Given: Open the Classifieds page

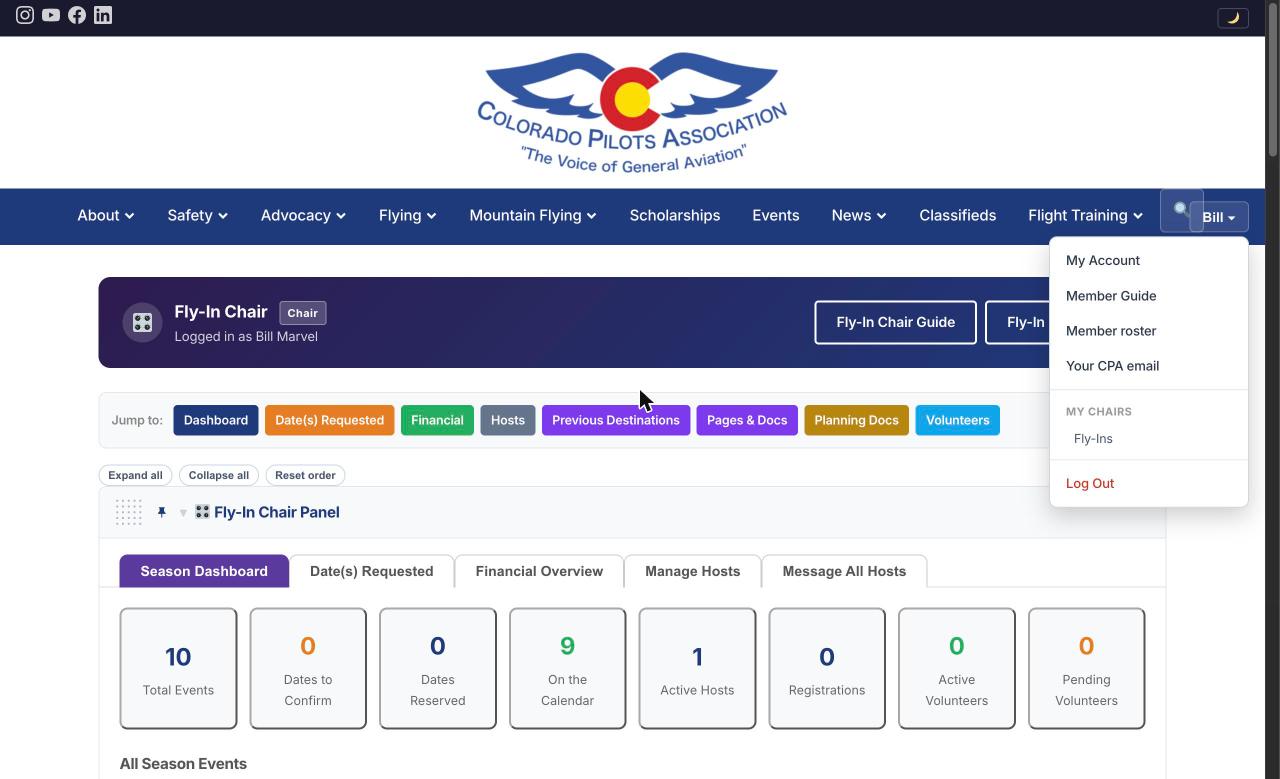Looking at the screenshot, I should tap(958, 215).
